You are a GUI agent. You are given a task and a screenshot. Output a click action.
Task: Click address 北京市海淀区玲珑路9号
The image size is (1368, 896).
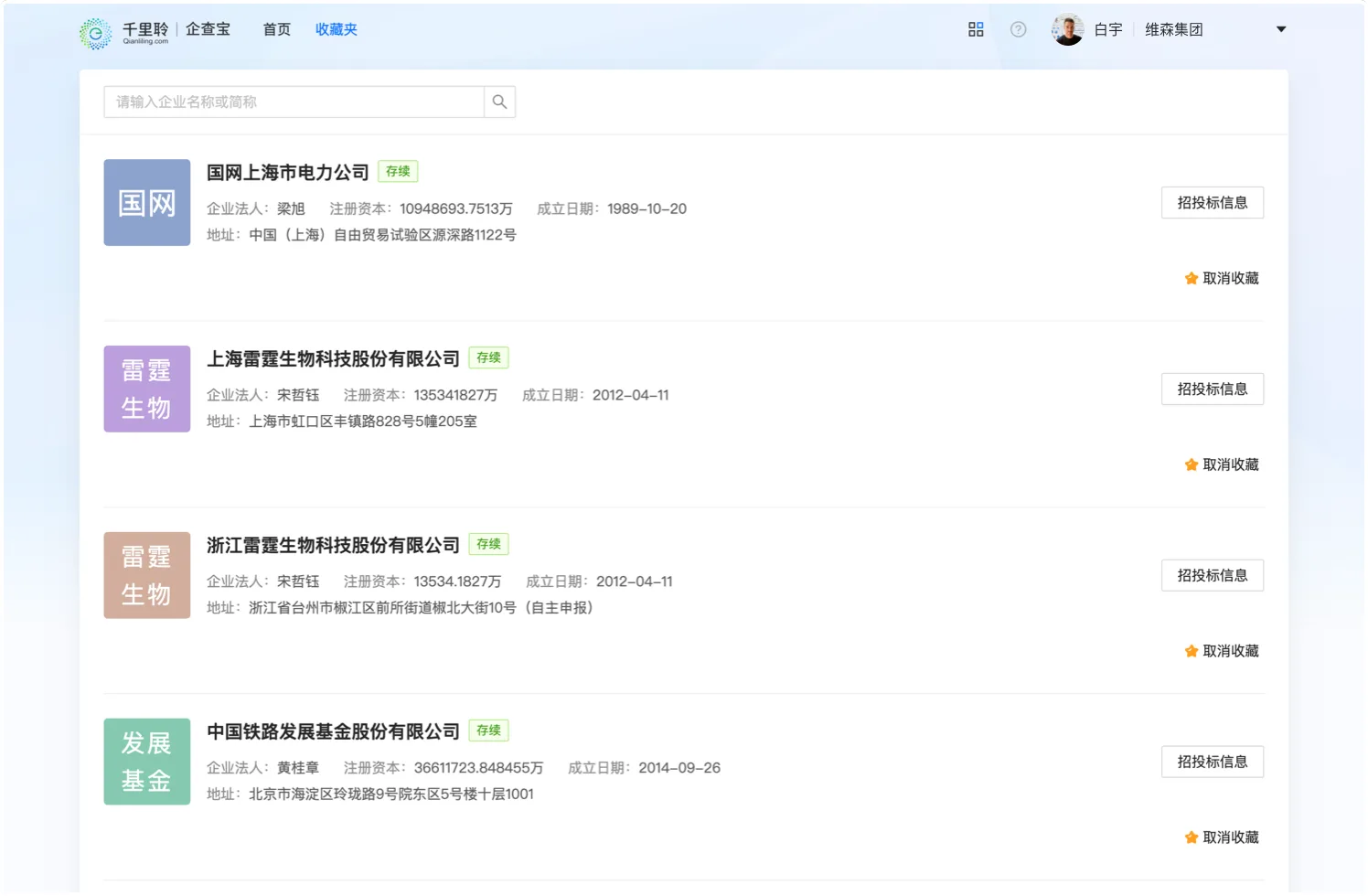[324, 795]
